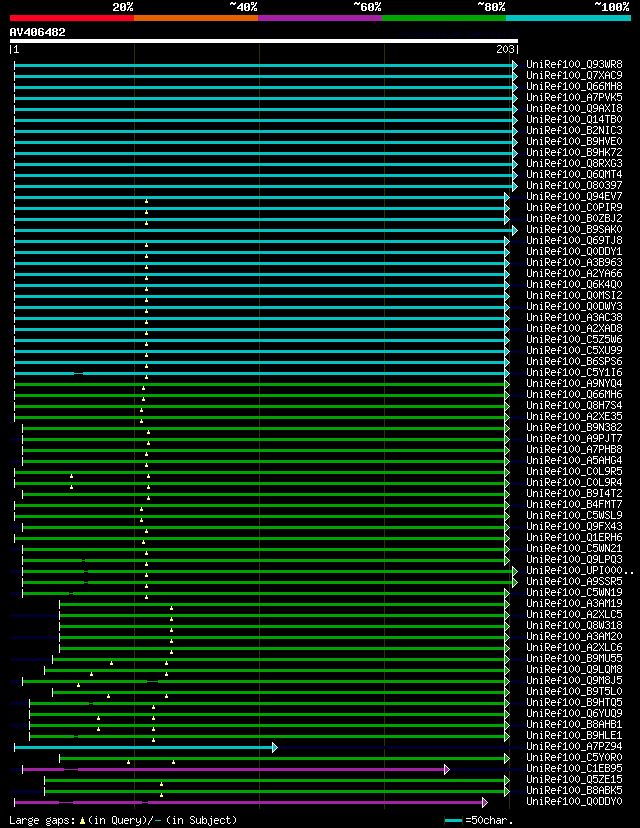This screenshot has width=640, height=828.
Task: Click the =50char. scale legend bar
Action: click(454, 821)
